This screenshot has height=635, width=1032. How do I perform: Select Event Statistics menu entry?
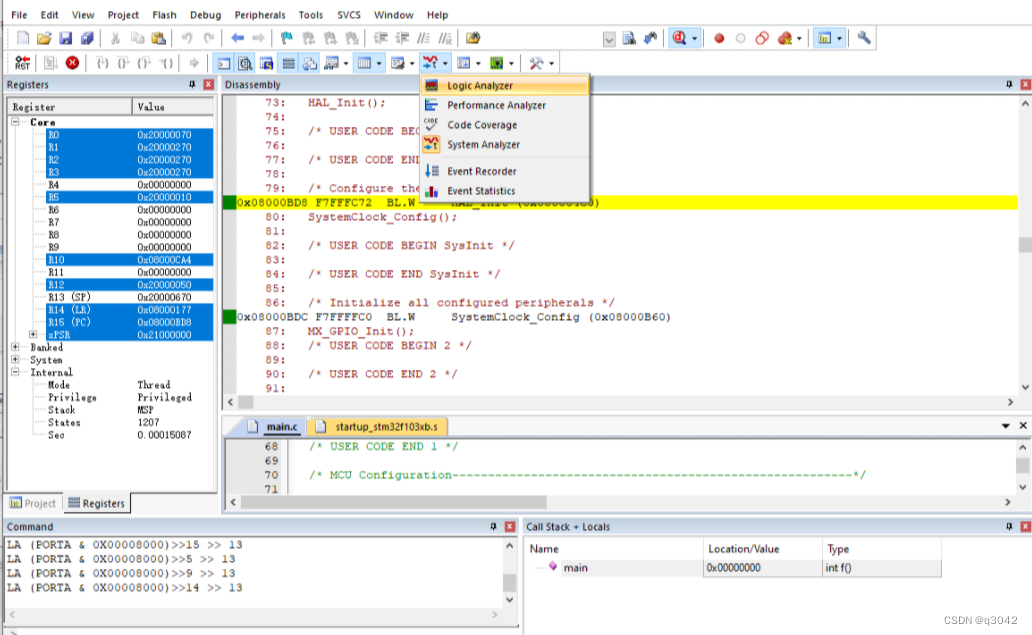point(504,191)
